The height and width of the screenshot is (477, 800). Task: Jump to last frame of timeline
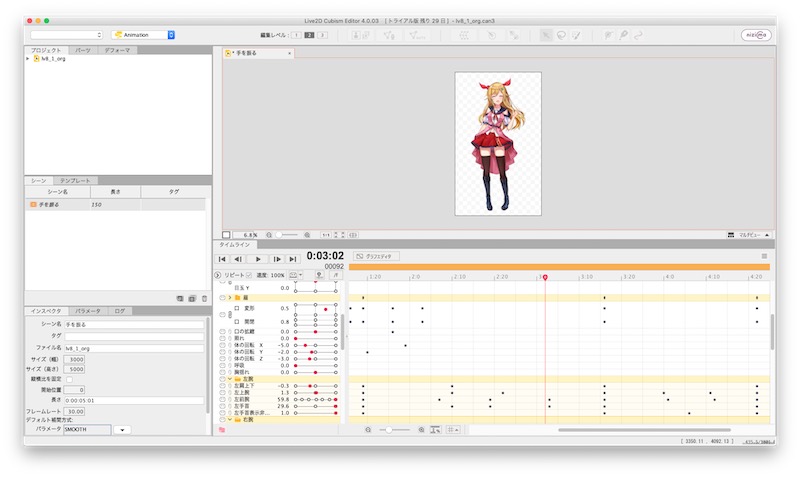pyautogui.click(x=293, y=259)
